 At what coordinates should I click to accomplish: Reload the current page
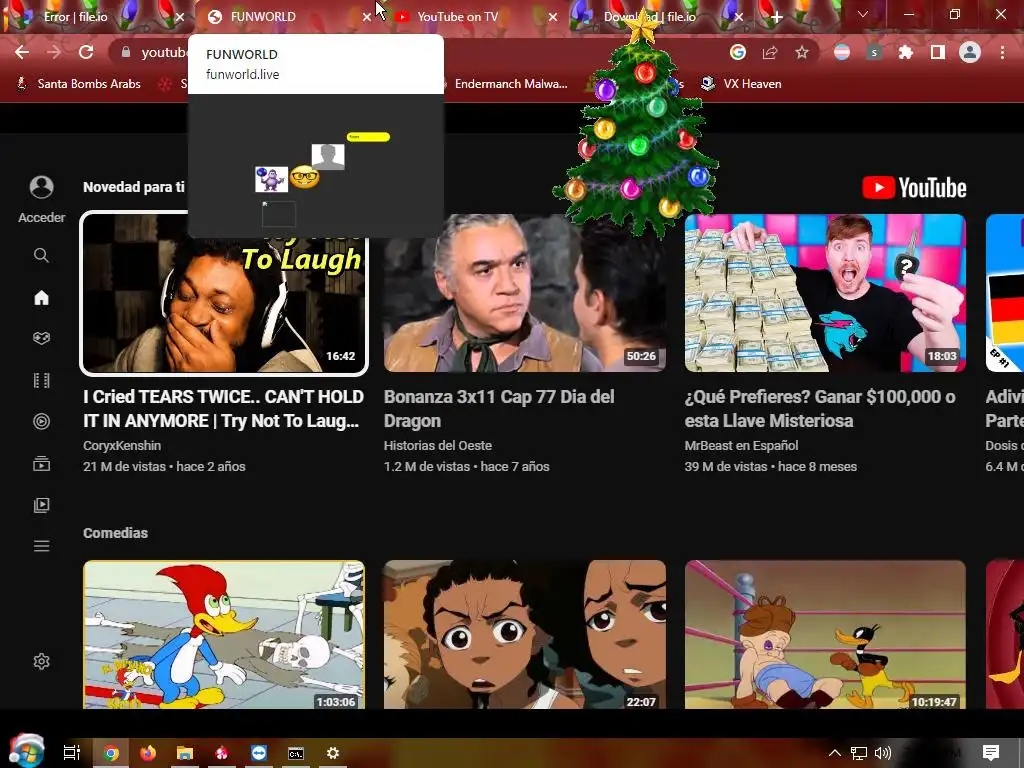86,52
